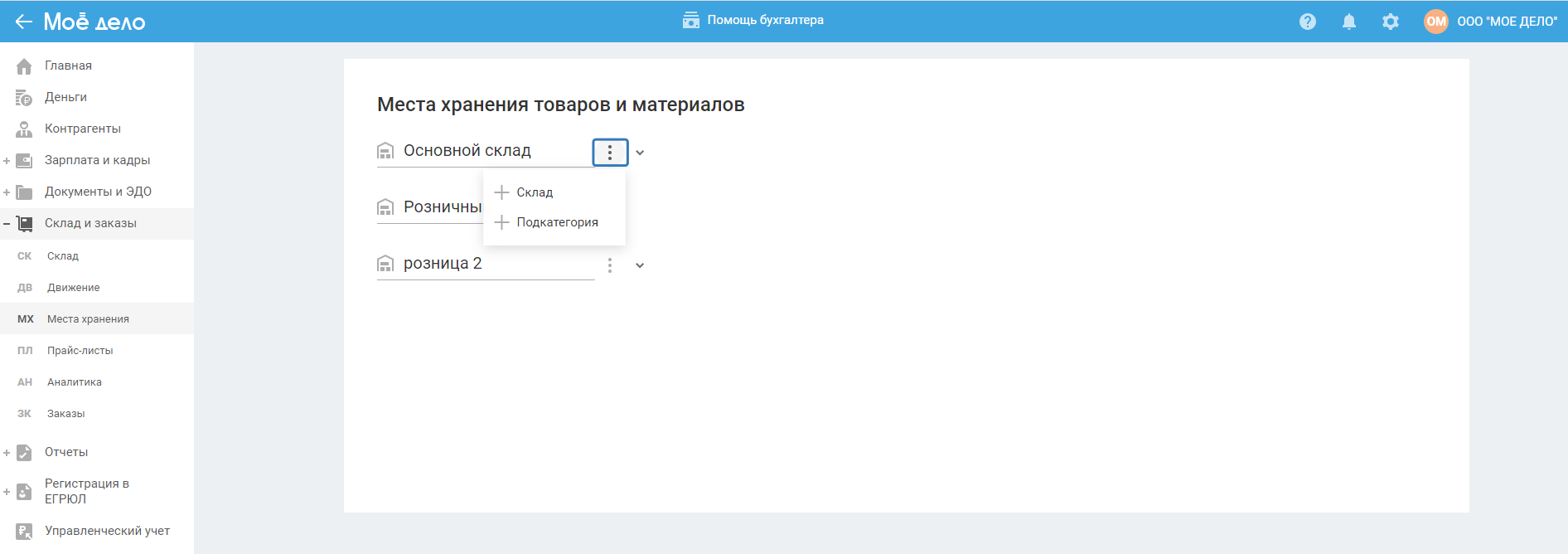Open three-dot menu for розница 2
Screen dimensions: 1568x554
point(610,265)
